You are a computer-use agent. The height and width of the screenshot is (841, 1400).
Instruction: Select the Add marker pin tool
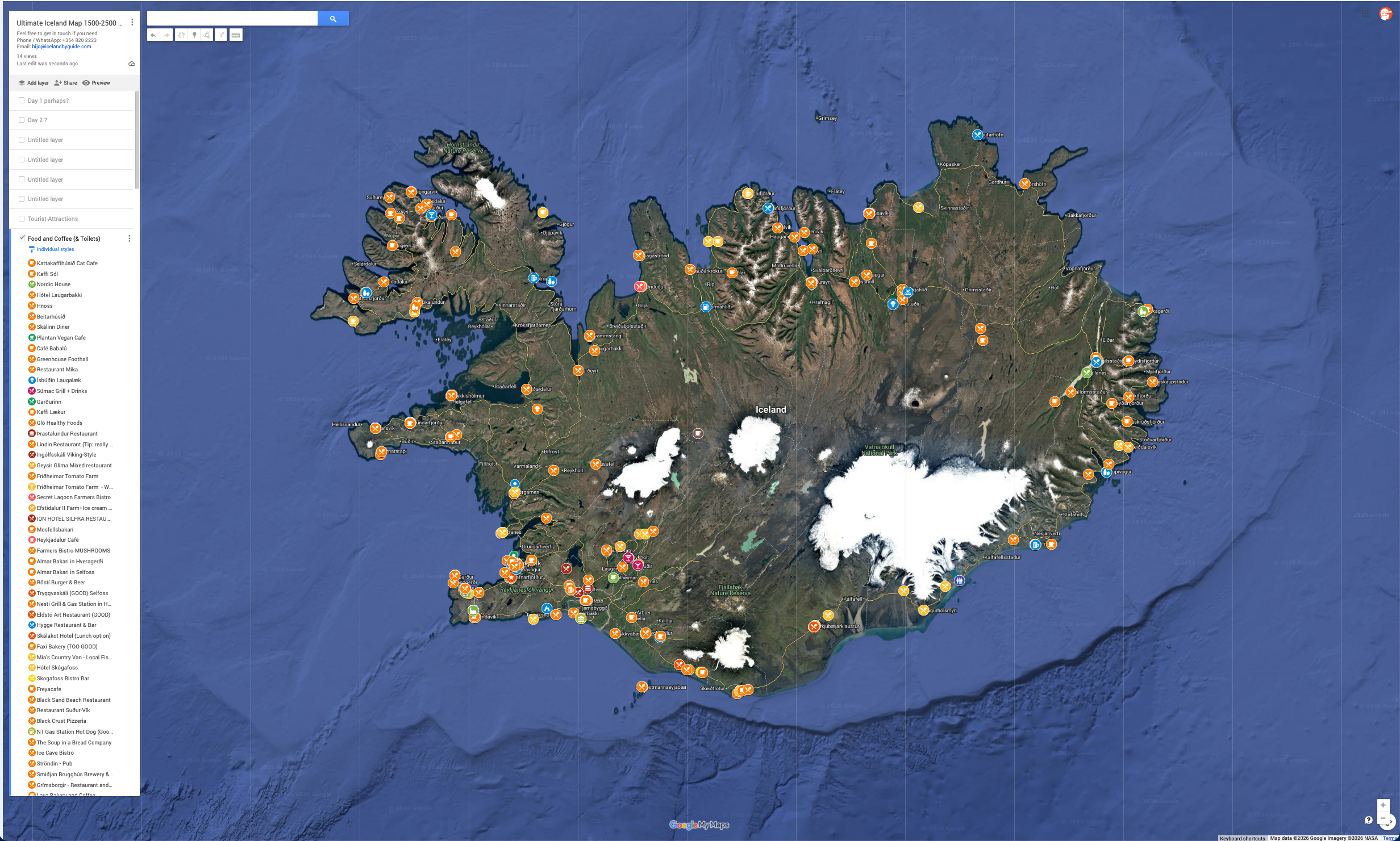pyautogui.click(x=194, y=35)
